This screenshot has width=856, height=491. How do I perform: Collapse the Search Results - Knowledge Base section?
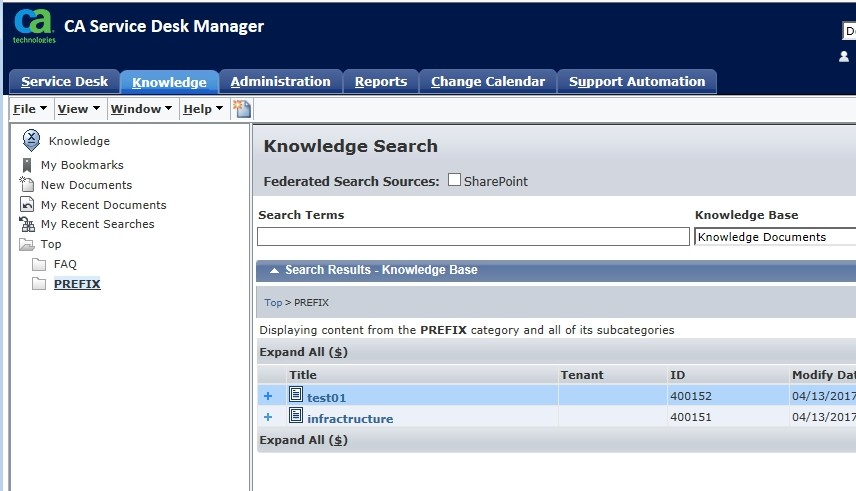click(x=271, y=270)
